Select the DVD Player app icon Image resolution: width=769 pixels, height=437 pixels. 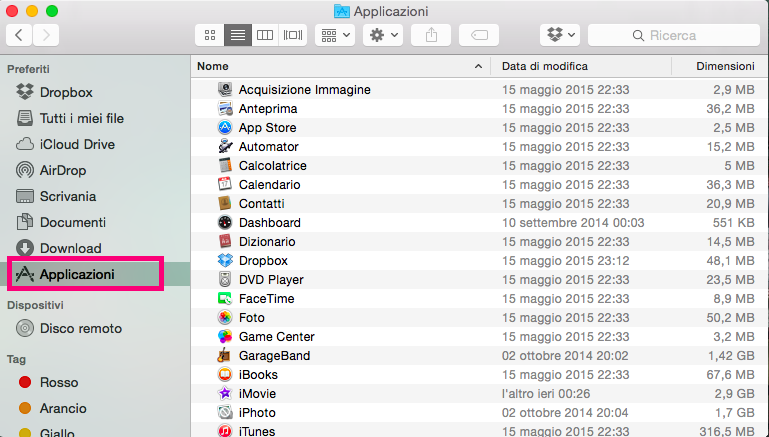click(x=225, y=280)
